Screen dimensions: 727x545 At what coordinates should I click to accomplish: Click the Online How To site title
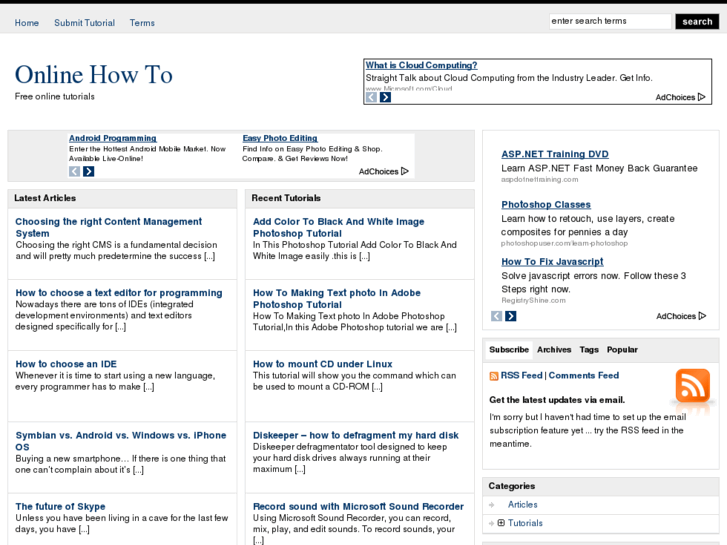pyautogui.click(x=94, y=75)
